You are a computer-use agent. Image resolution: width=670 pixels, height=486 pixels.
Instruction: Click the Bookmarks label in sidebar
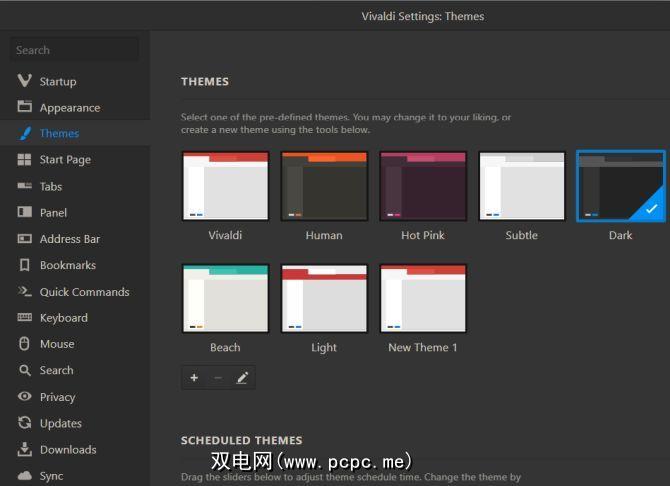[68, 265]
